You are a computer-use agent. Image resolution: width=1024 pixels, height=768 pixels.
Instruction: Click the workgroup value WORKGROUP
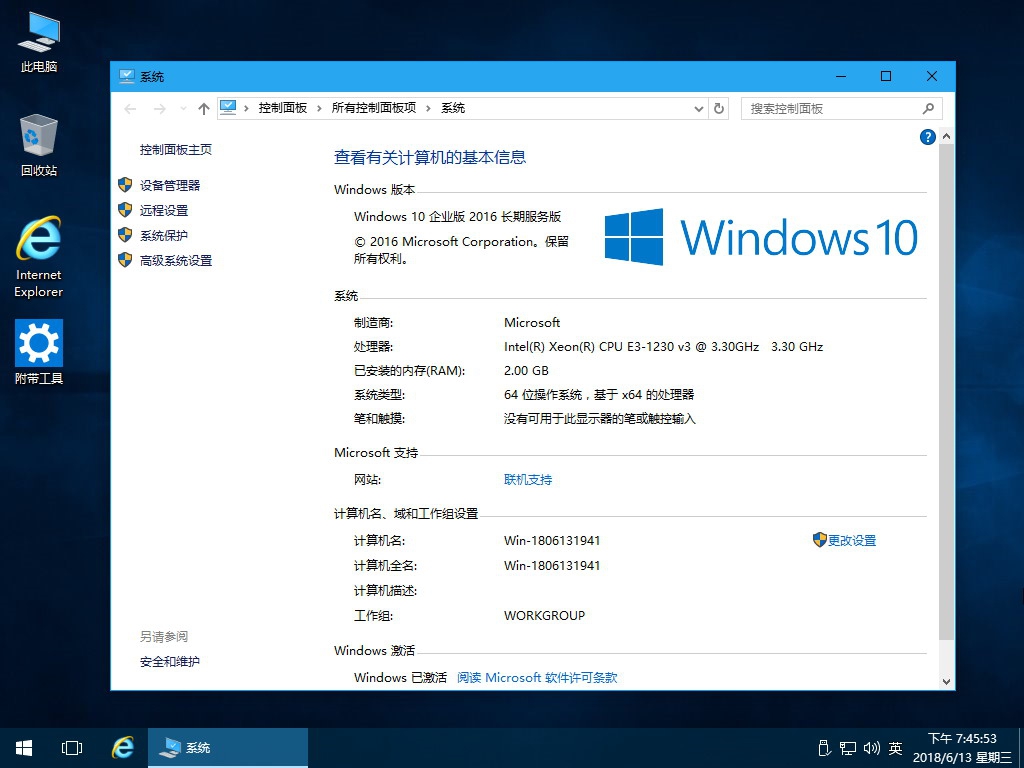(545, 615)
